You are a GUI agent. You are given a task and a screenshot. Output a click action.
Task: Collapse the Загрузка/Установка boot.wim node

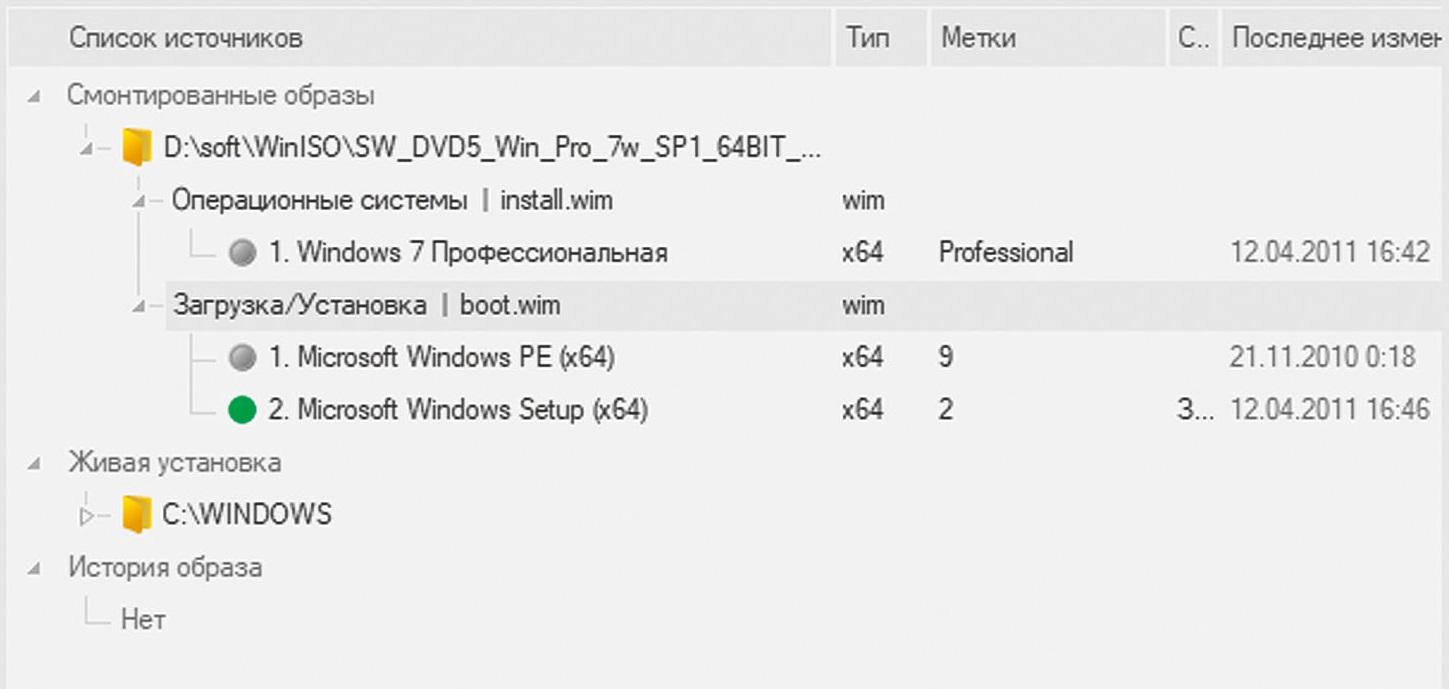(140, 306)
